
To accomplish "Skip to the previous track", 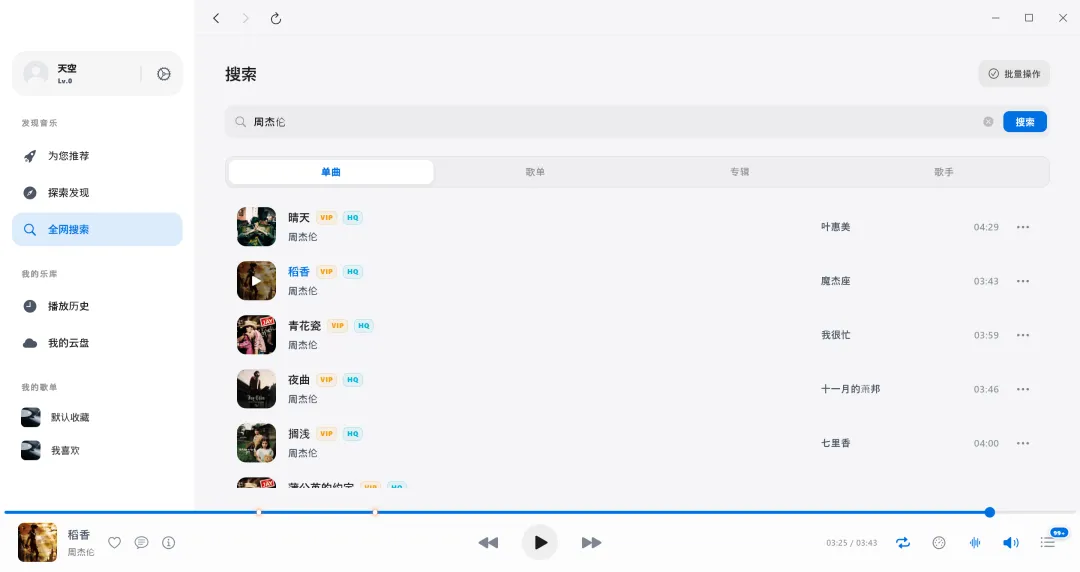I will pos(488,543).
